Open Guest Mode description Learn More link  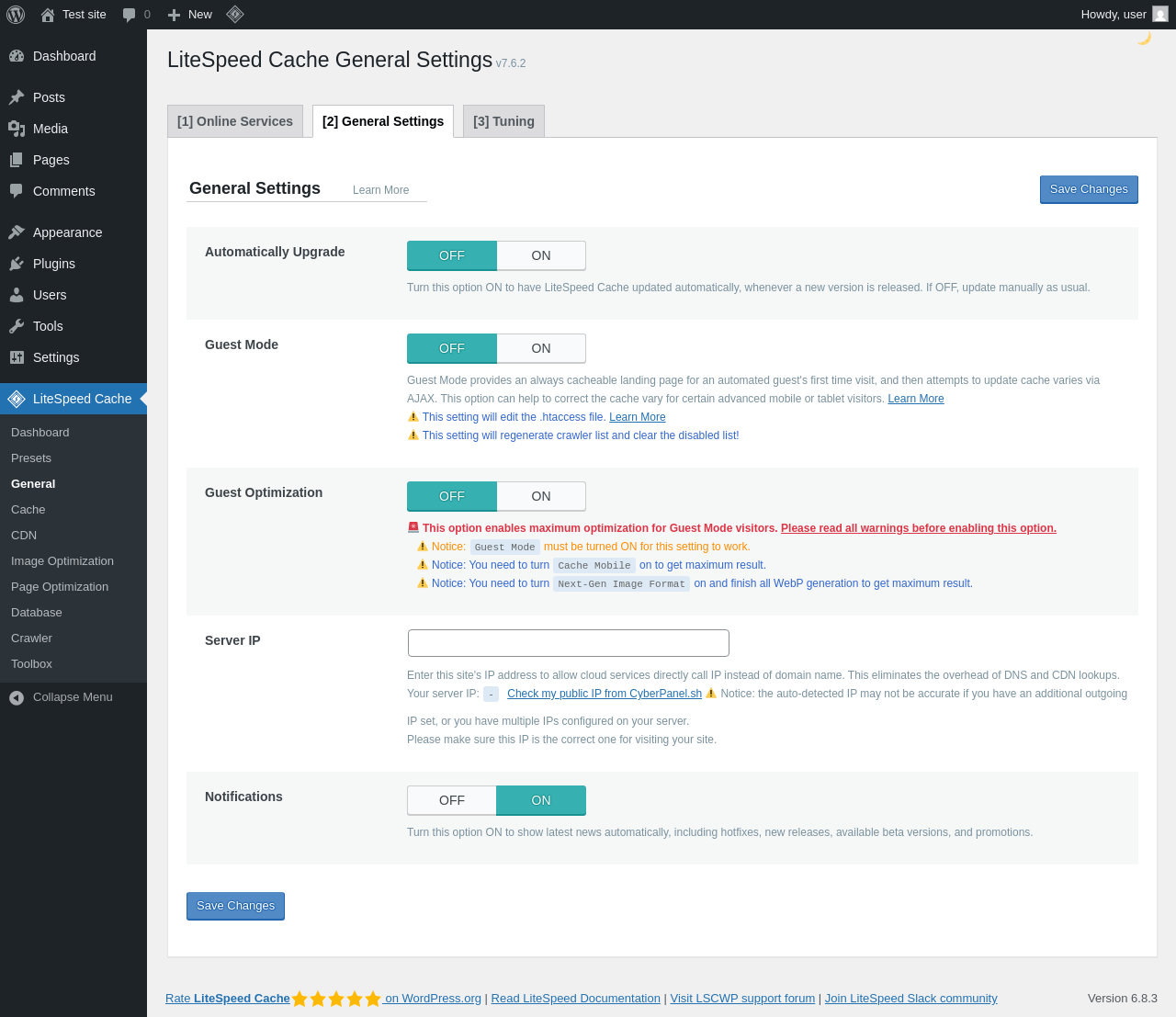point(916,399)
